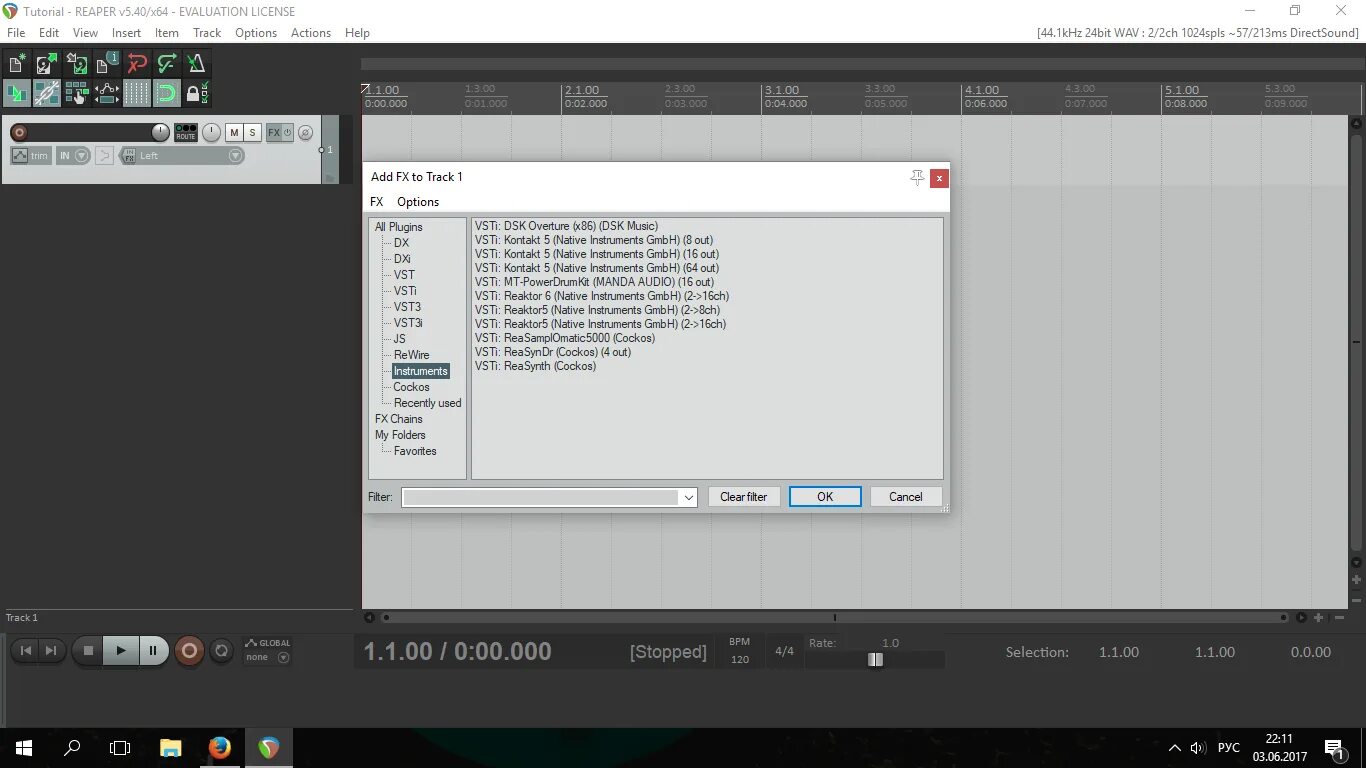This screenshot has width=1366, height=768.
Task: Click the New Project toolbar icon
Action: pos(17,64)
